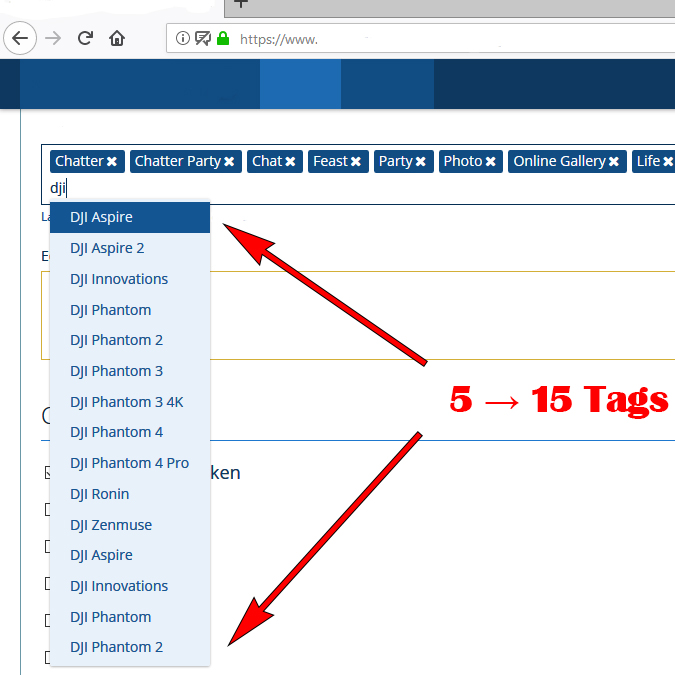The height and width of the screenshot is (675, 675).
Task: Select DJI Phantom 3 4K suggestion
Action: (130, 402)
